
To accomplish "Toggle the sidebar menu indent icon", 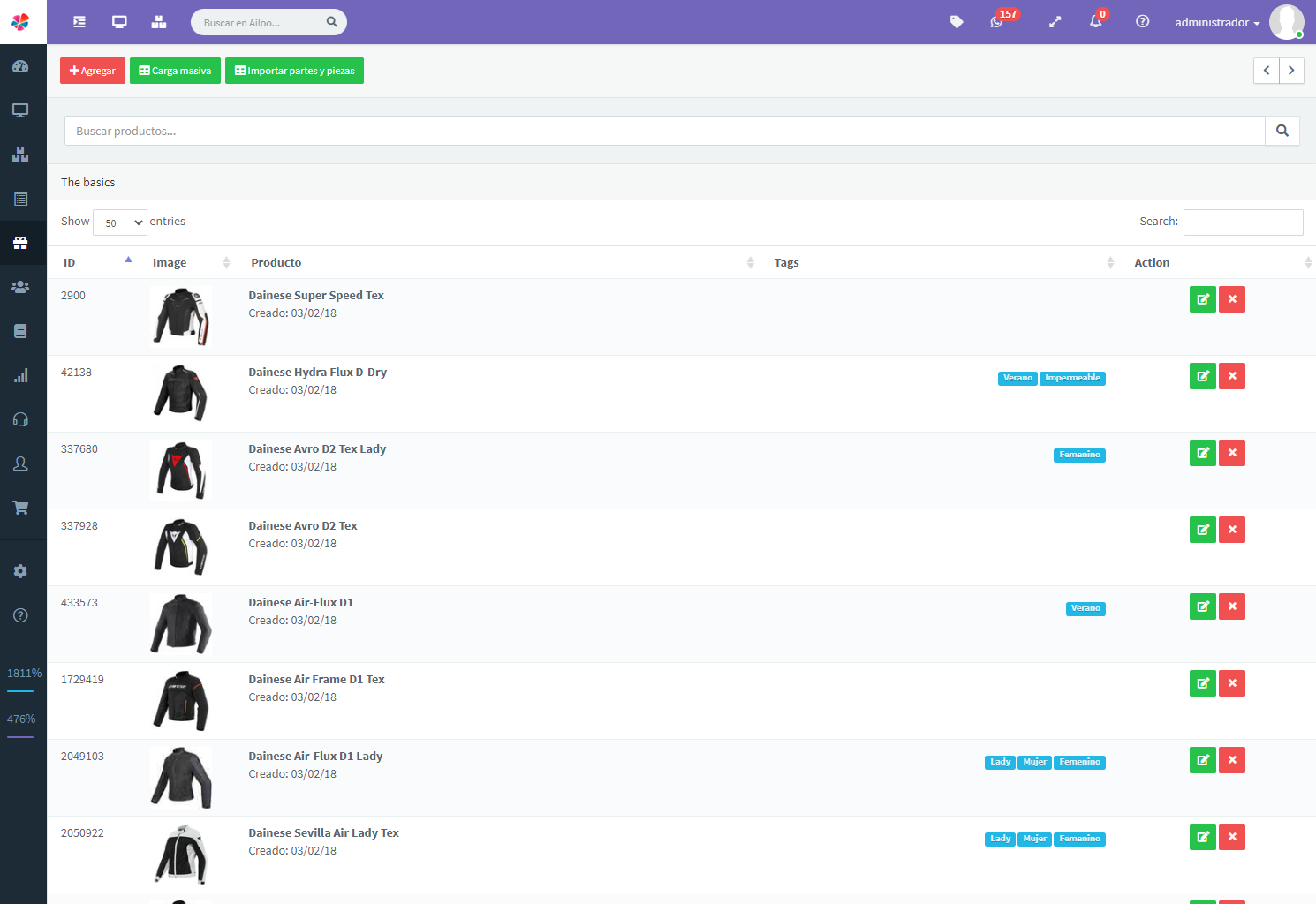I will click(x=79, y=22).
